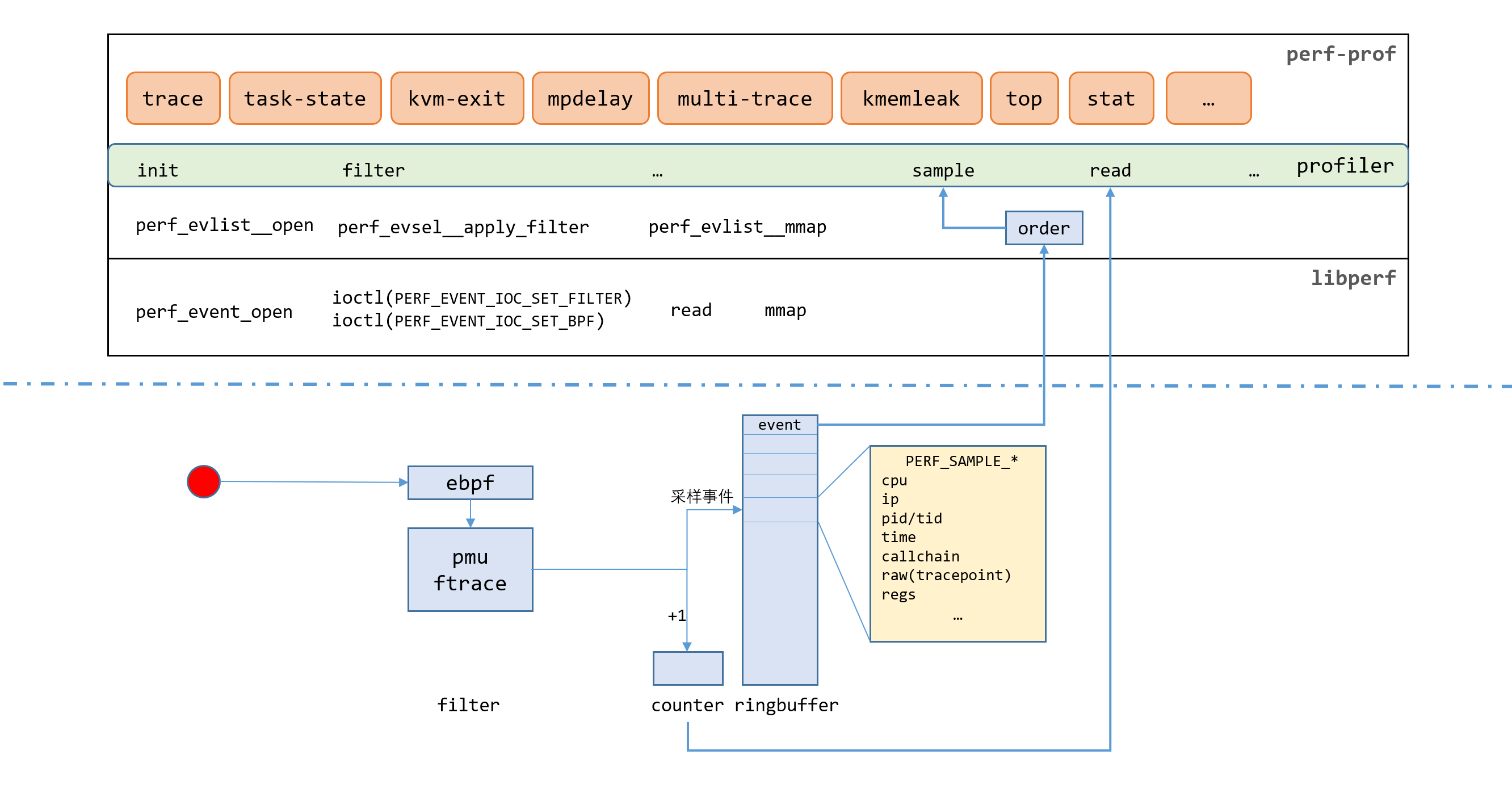This screenshot has height=797, width=1512.
Task: Click the empty counter box
Action: (687, 668)
